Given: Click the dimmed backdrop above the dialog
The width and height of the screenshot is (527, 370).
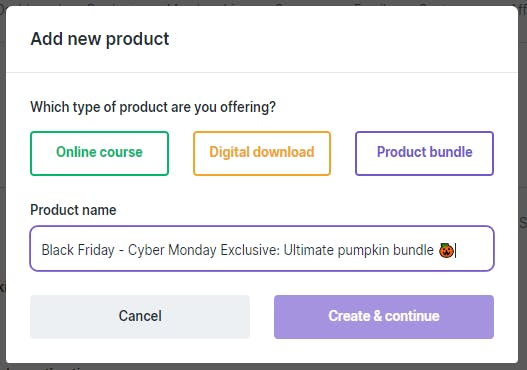Looking at the screenshot, I should coord(264,2).
